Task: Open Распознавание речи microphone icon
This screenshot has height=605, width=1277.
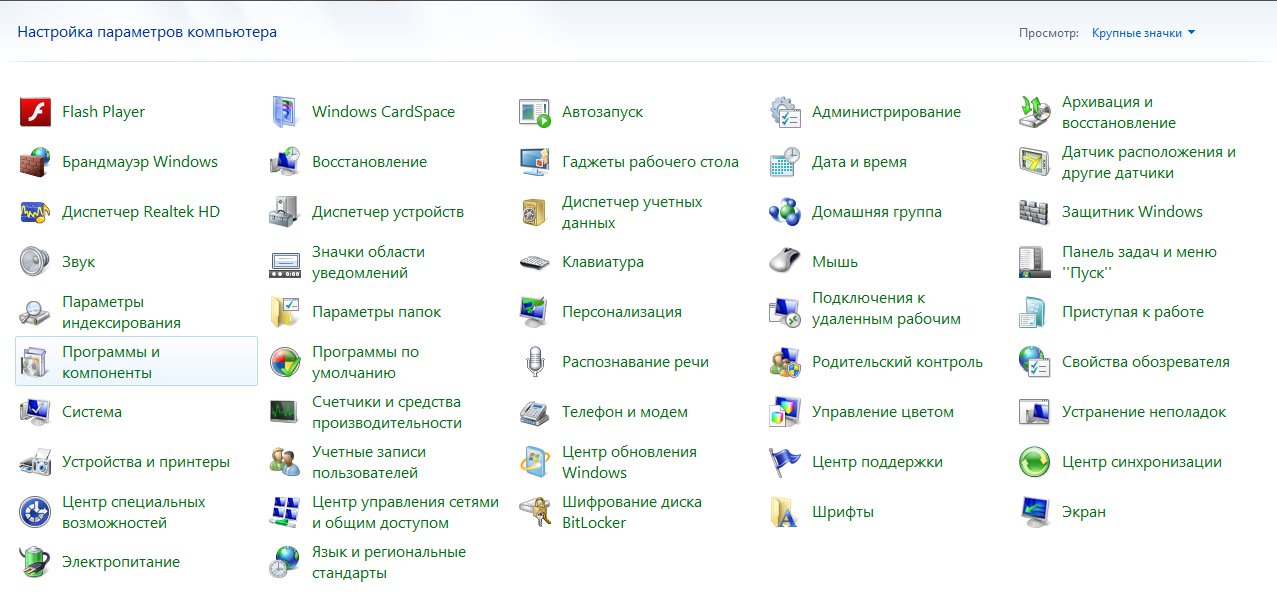Action: click(x=535, y=362)
